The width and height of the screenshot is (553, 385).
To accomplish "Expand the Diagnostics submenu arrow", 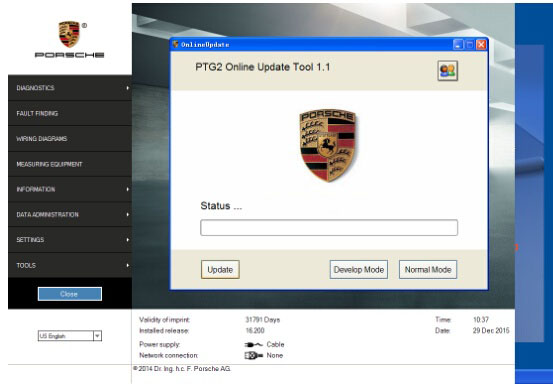I will tap(128, 88).
